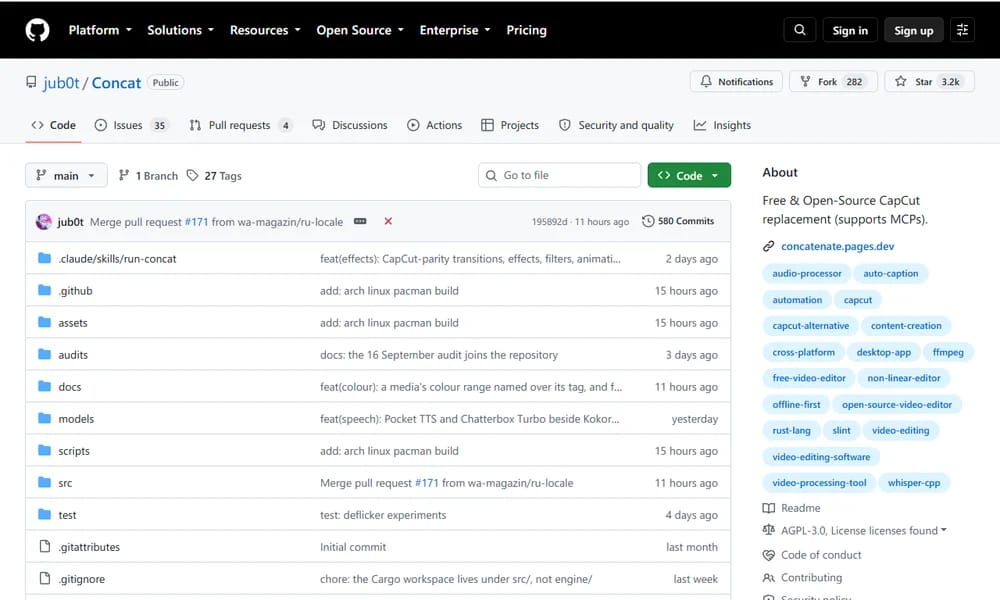Click the tag icon beside 27 Tags
Screen dimensions: 1000x600
192,175
